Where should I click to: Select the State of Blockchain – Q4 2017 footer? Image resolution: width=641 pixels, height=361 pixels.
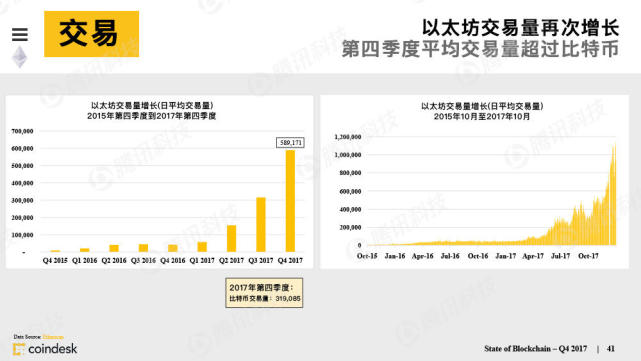coord(536,349)
